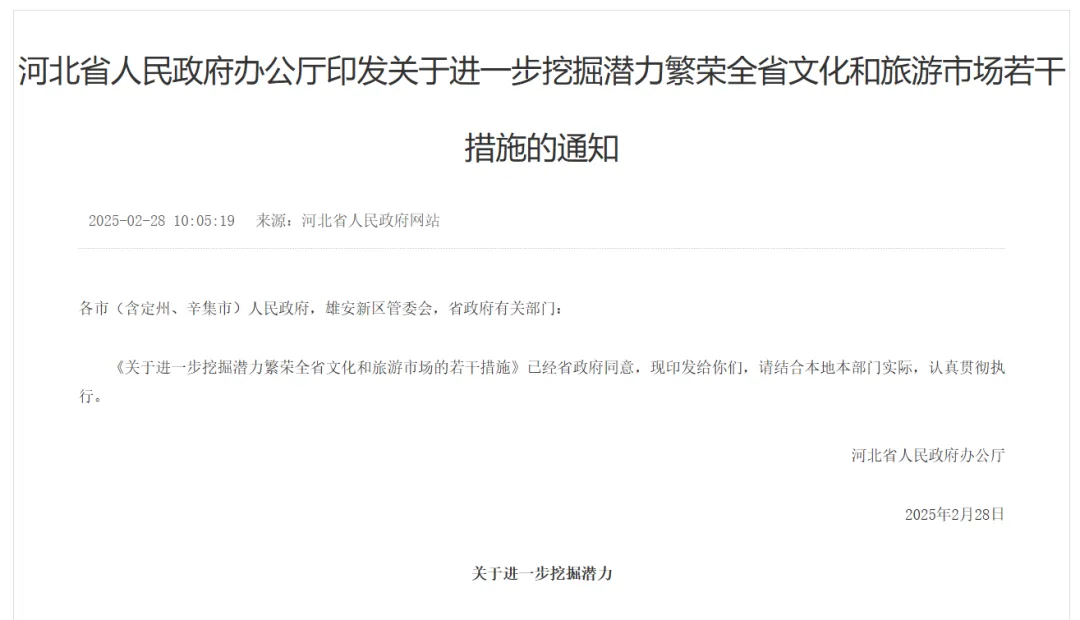This screenshot has height=620, width=1080.
Task: Click the date 2025年2月28日
Action: (955, 514)
